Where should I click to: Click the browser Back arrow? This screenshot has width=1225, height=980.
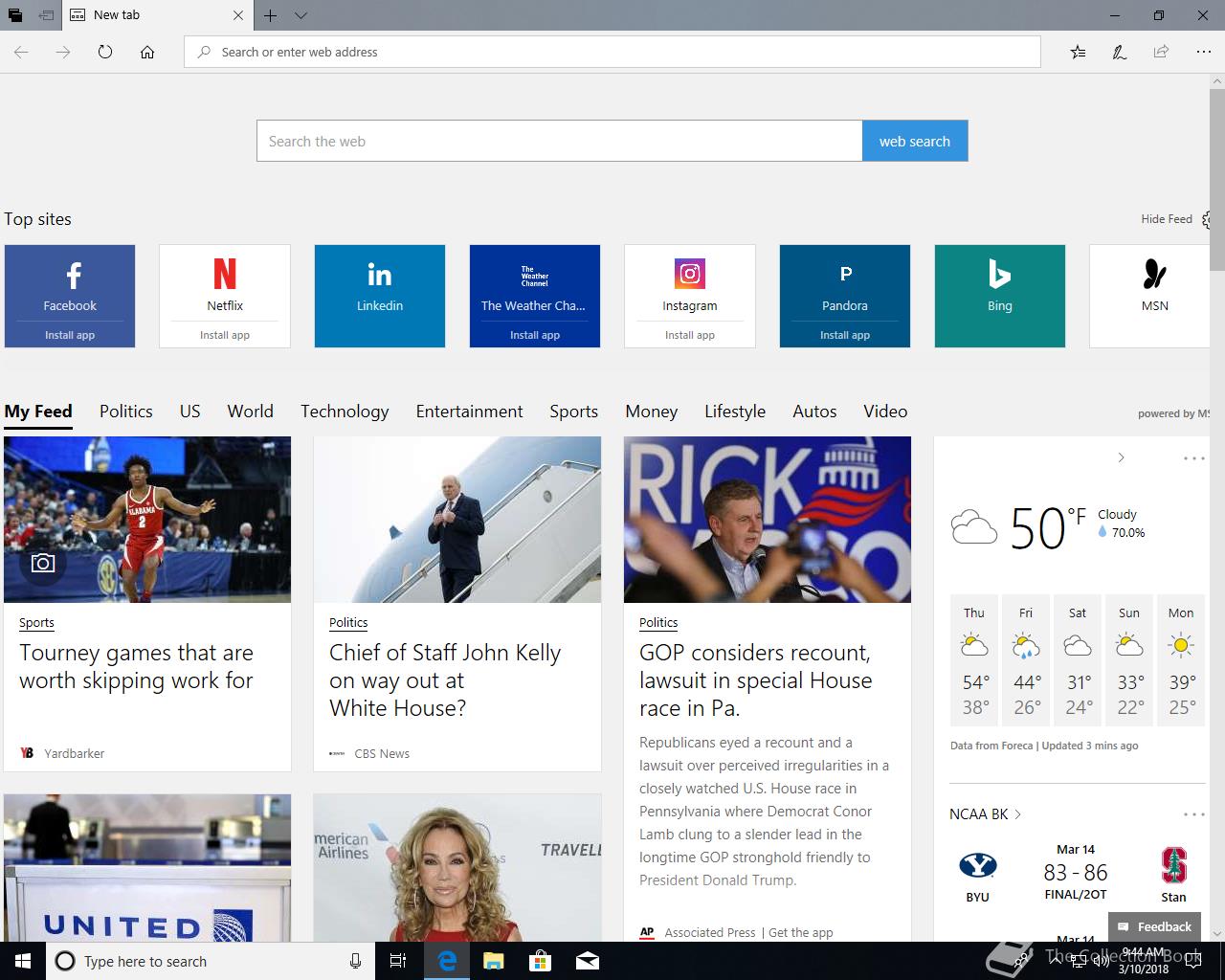coord(21,52)
